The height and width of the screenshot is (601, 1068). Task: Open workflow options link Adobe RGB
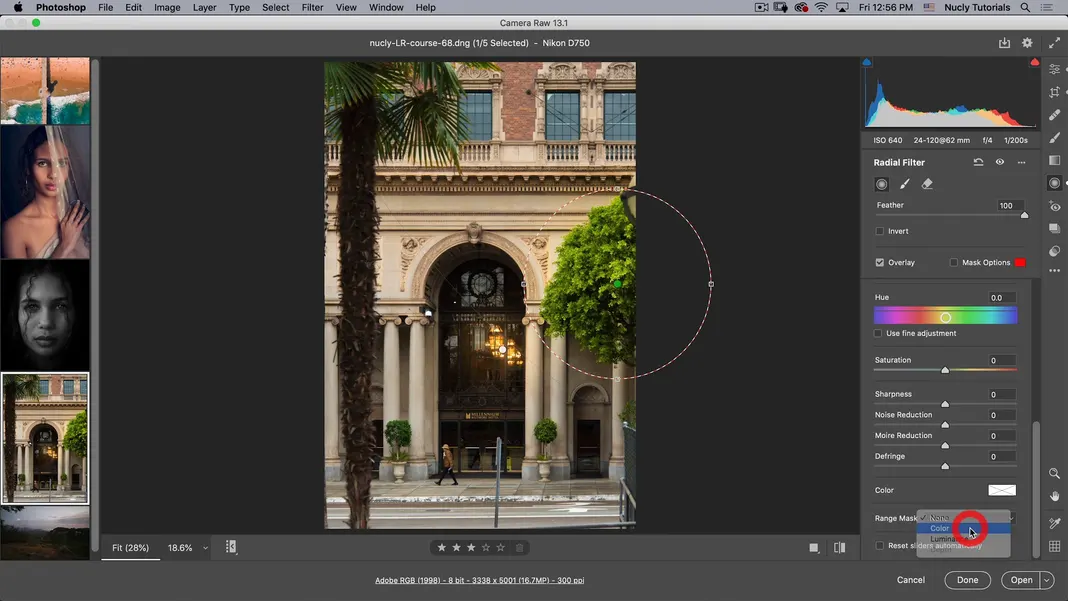(x=480, y=581)
